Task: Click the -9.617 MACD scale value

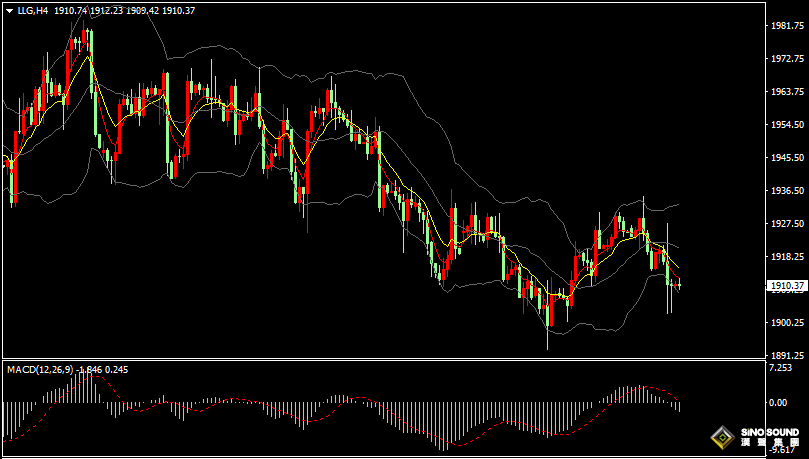Action: coord(782,450)
